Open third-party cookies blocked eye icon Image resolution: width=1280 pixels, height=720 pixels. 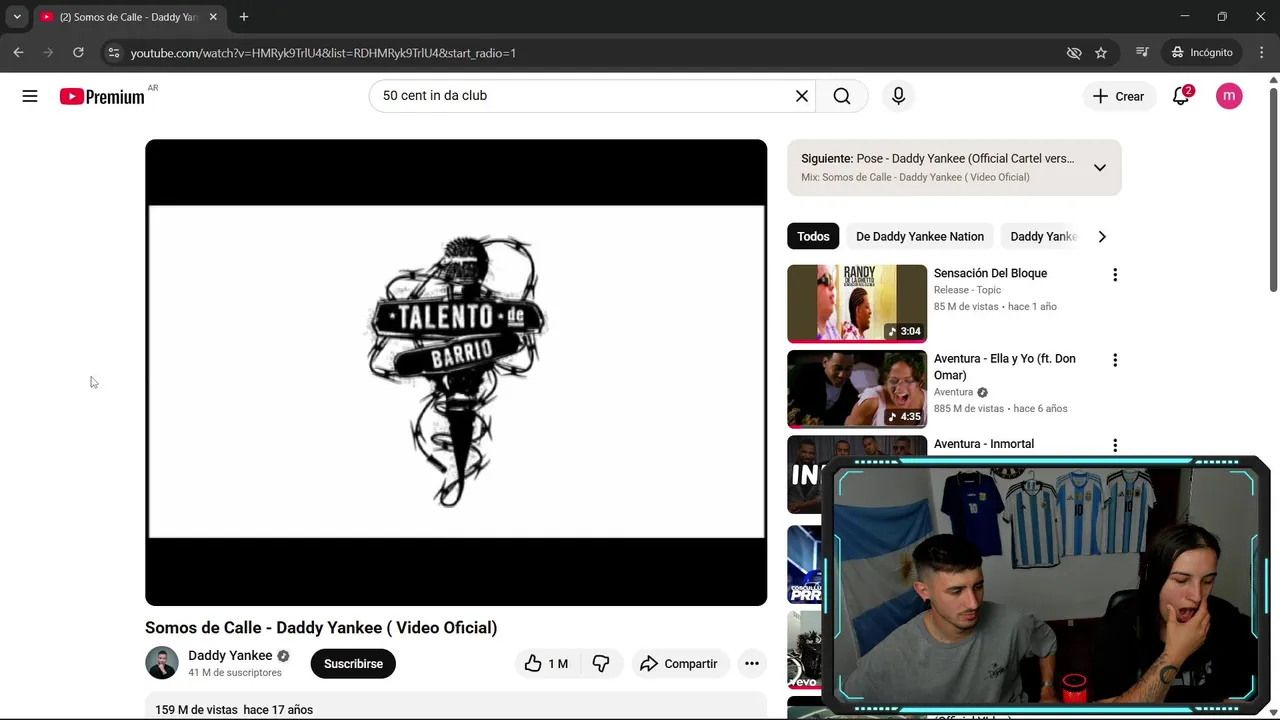[1074, 53]
